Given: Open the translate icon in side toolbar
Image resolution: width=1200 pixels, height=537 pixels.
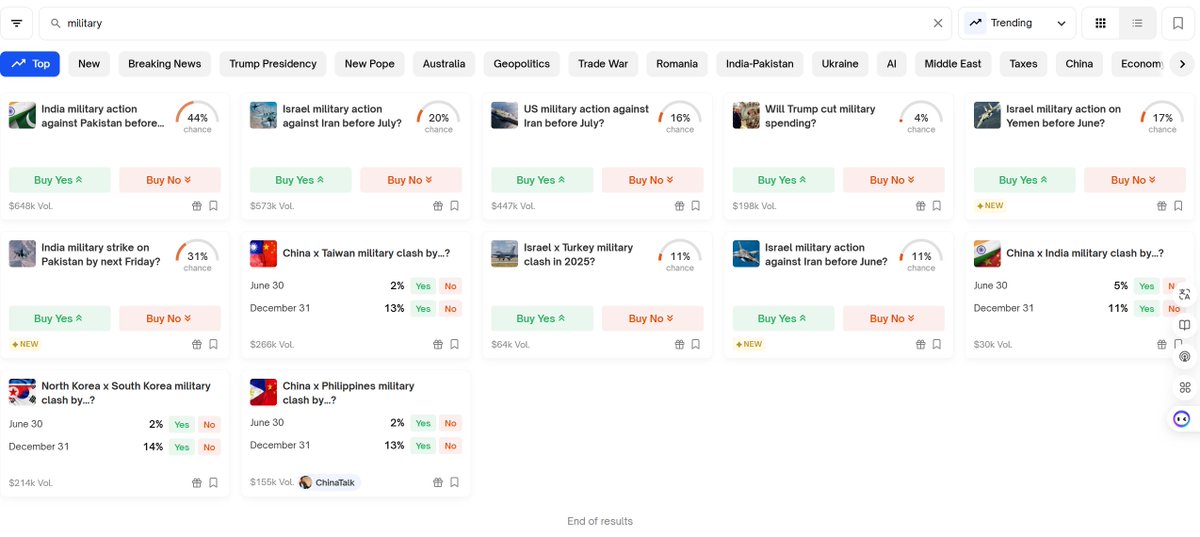Looking at the screenshot, I should (x=1184, y=294).
